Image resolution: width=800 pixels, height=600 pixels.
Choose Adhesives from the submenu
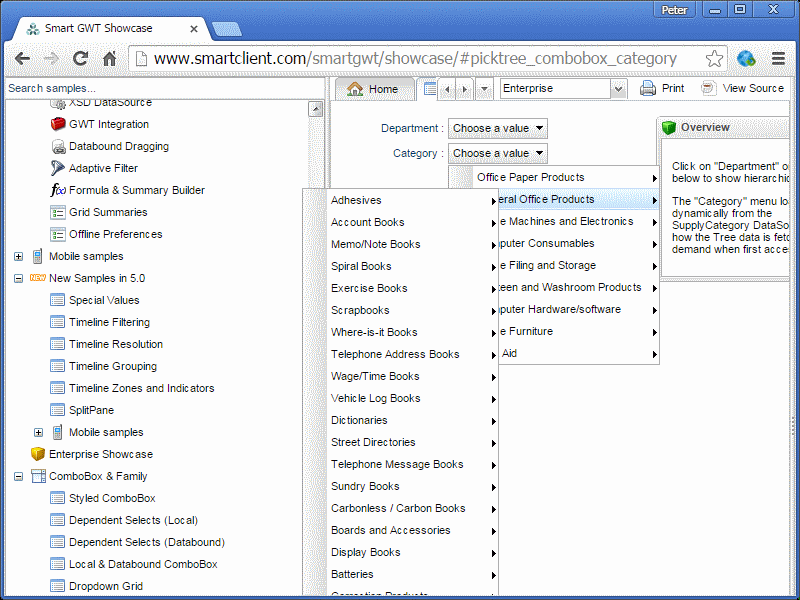point(356,200)
